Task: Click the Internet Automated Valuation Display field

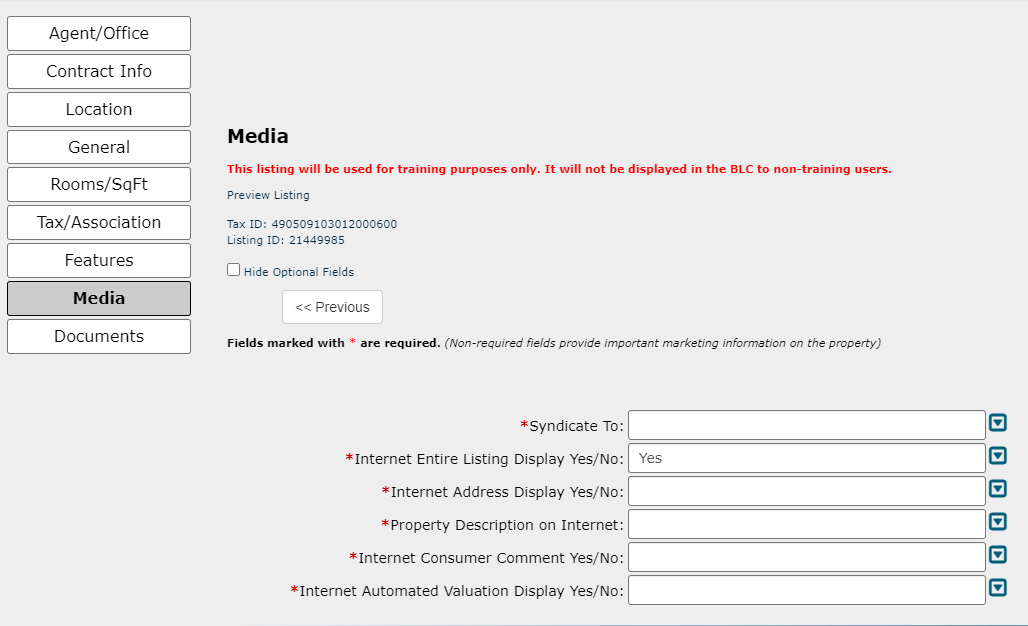Action: 806,590
